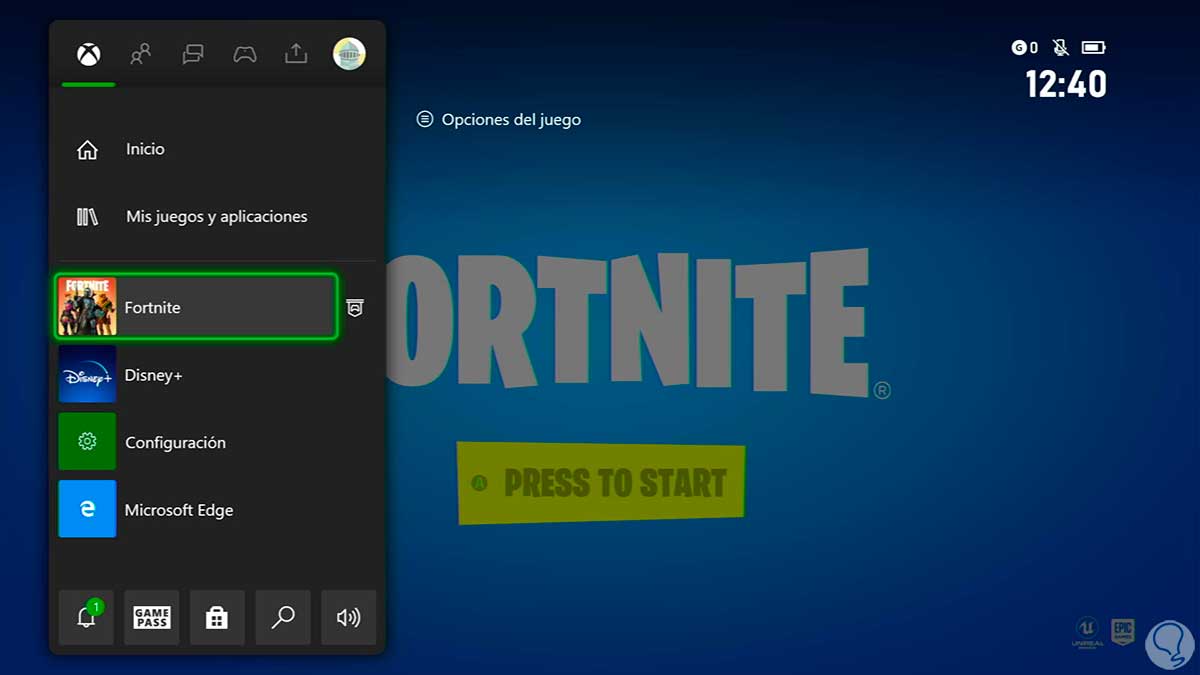The width and height of the screenshot is (1200, 675).
Task: Open the Xbox home tab in guide
Action: (x=89, y=54)
